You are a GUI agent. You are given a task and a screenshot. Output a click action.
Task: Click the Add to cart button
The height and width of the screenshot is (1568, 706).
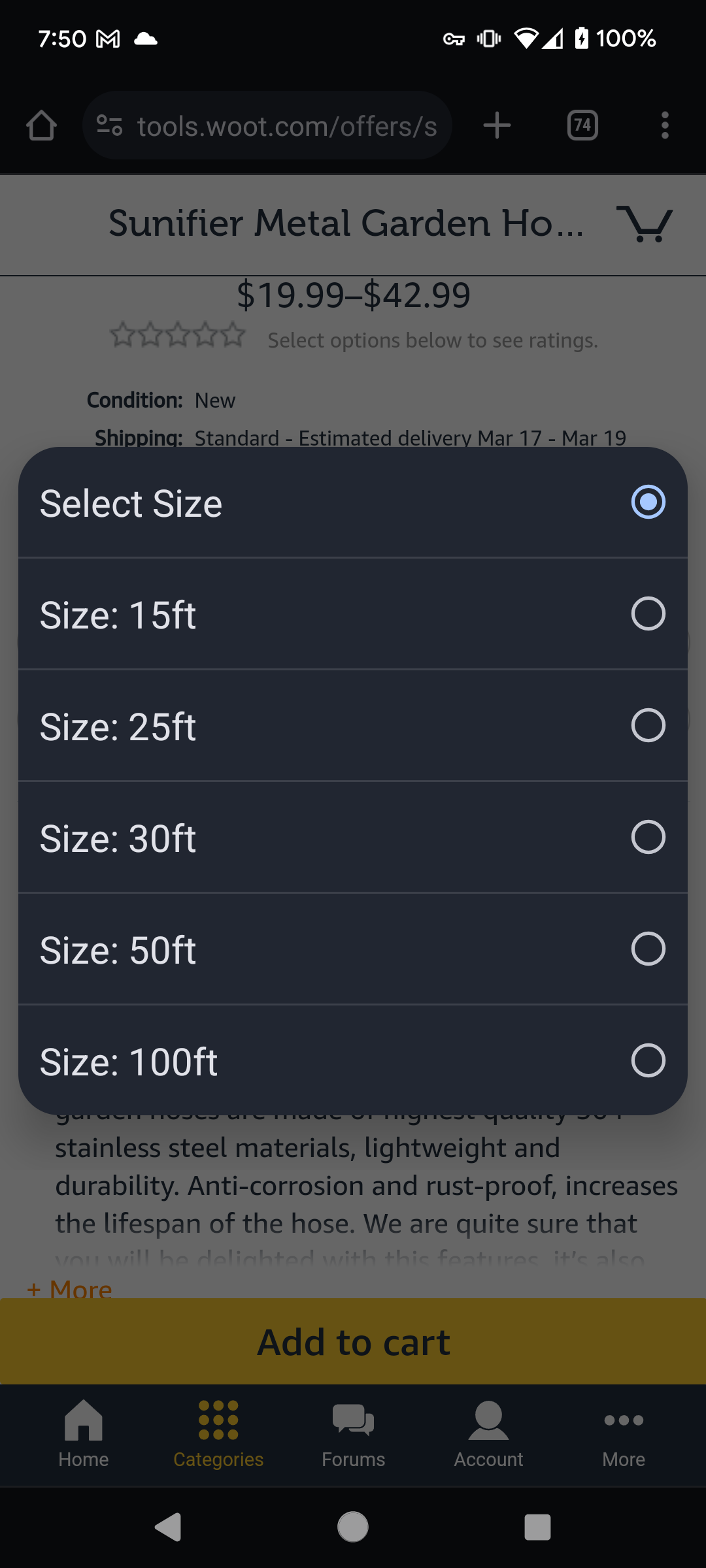click(353, 1343)
